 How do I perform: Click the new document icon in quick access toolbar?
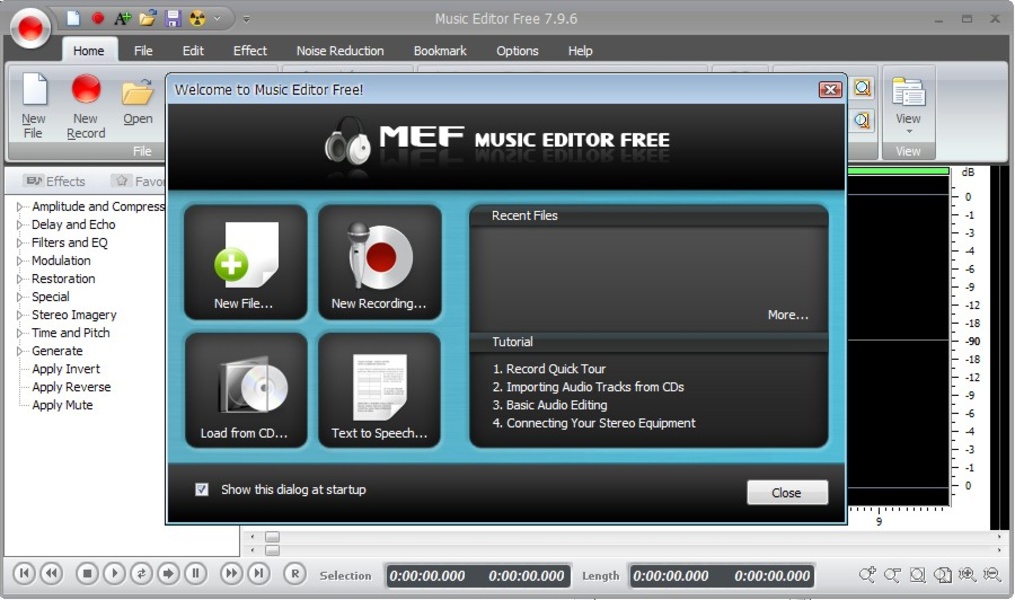[x=73, y=18]
